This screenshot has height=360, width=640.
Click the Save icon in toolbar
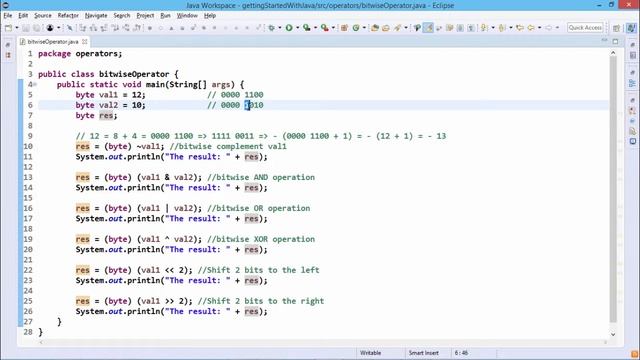click(26, 28)
